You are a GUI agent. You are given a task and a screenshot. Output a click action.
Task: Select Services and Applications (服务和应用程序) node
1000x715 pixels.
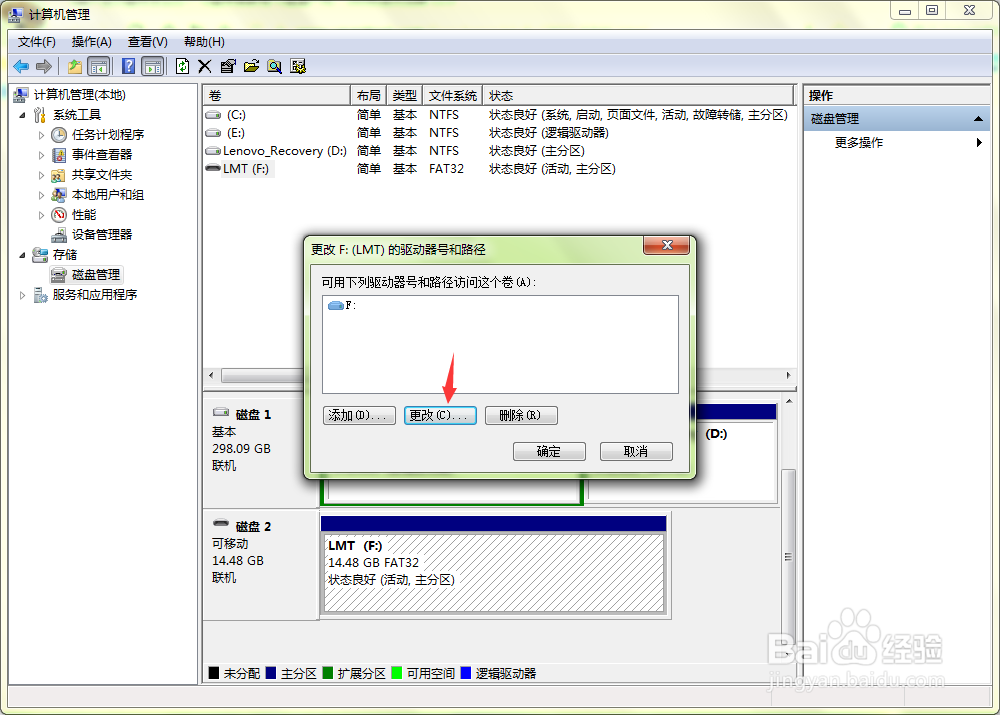(x=95, y=295)
